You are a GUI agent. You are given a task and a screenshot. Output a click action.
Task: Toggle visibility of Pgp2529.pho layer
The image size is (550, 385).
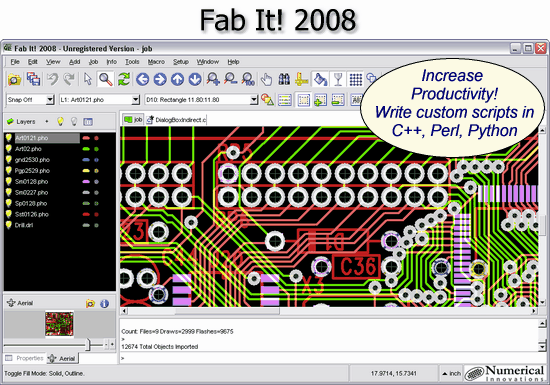(x=8, y=170)
